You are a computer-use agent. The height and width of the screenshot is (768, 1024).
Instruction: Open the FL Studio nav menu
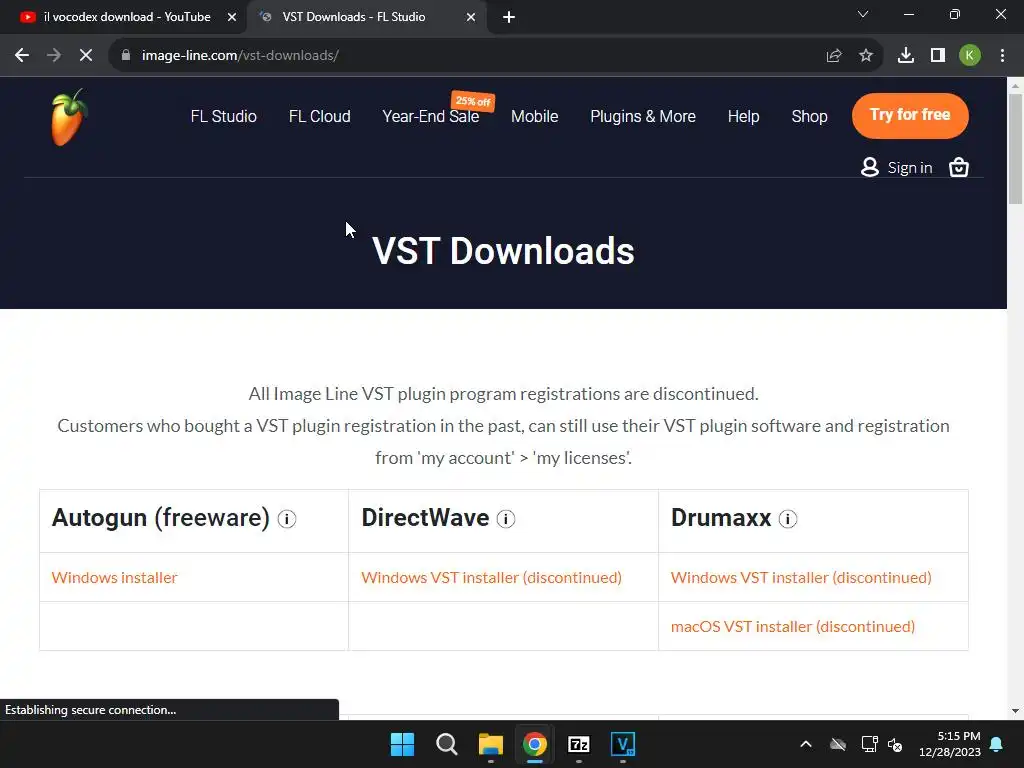tap(223, 116)
